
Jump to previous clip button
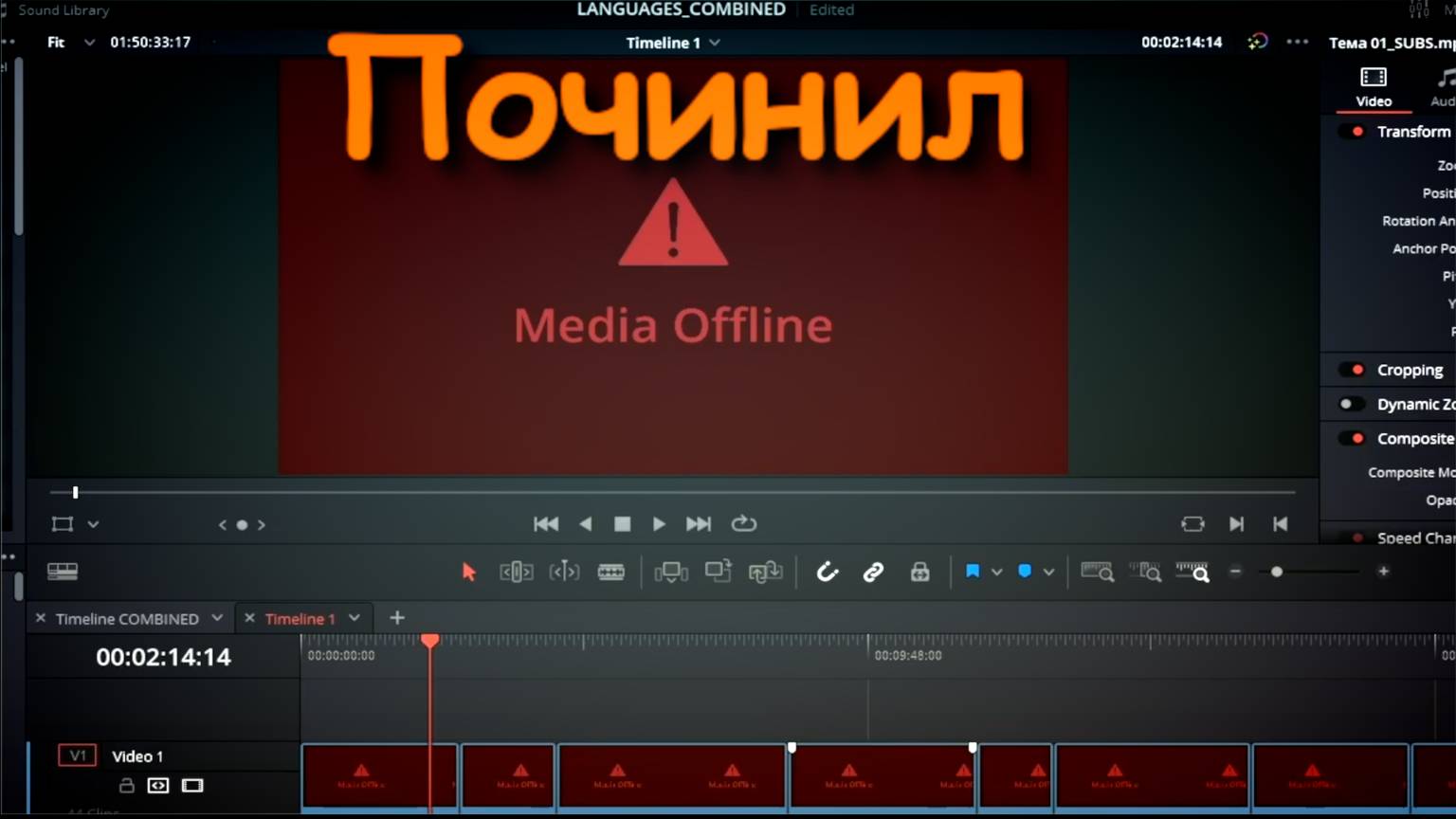tap(1281, 524)
